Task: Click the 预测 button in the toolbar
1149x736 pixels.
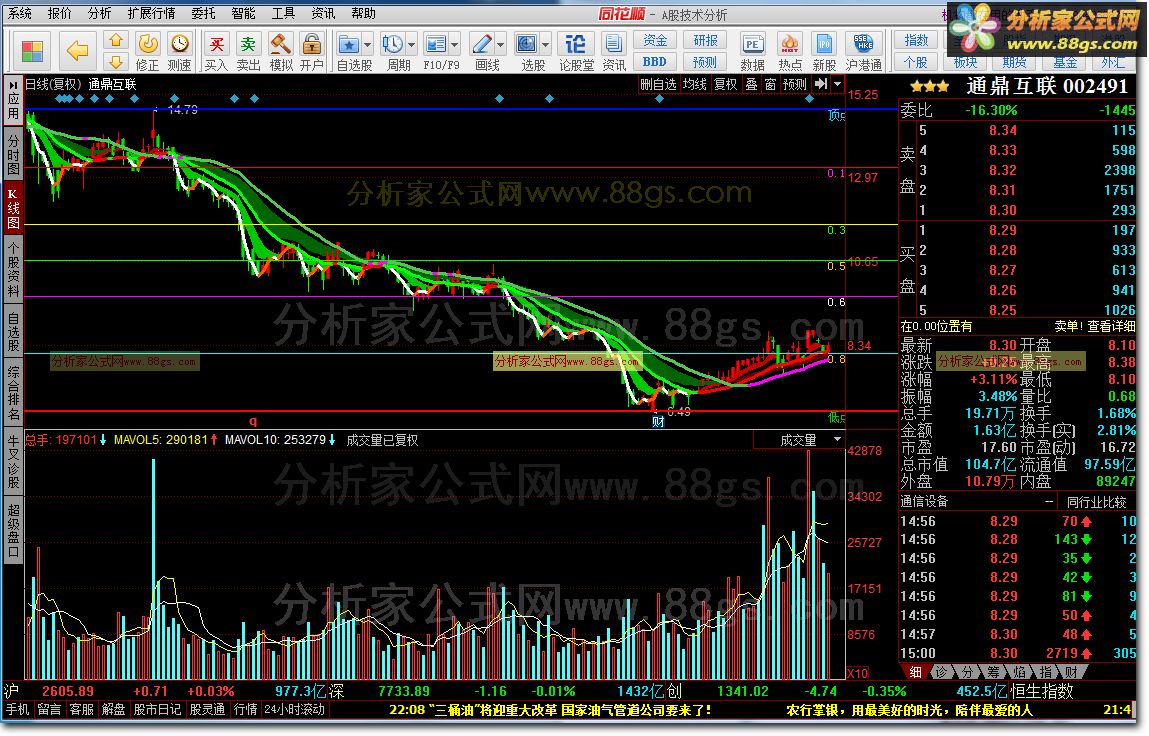Action: (705, 62)
